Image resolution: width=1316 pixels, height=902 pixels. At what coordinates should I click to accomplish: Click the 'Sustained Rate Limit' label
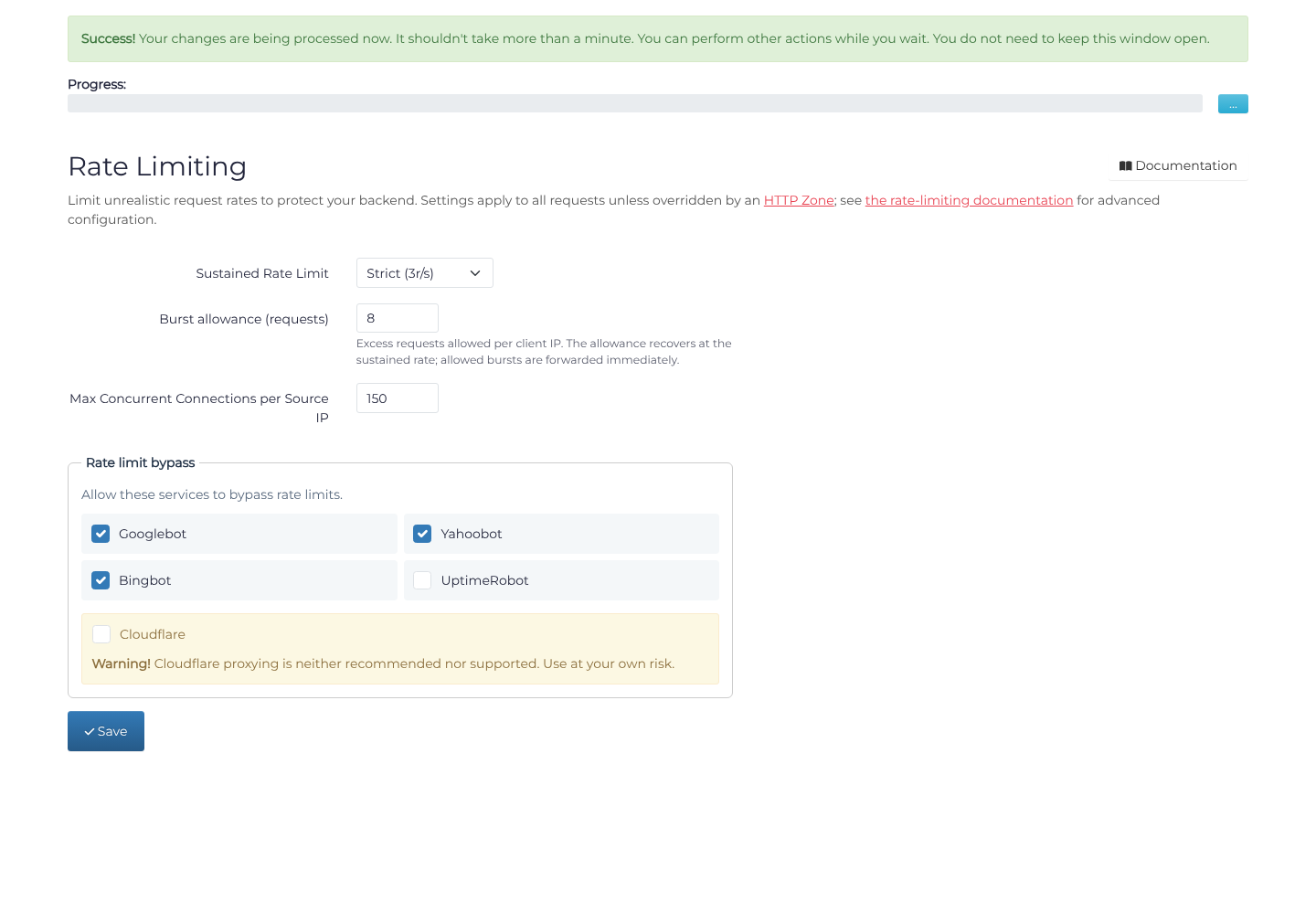[262, 273]
